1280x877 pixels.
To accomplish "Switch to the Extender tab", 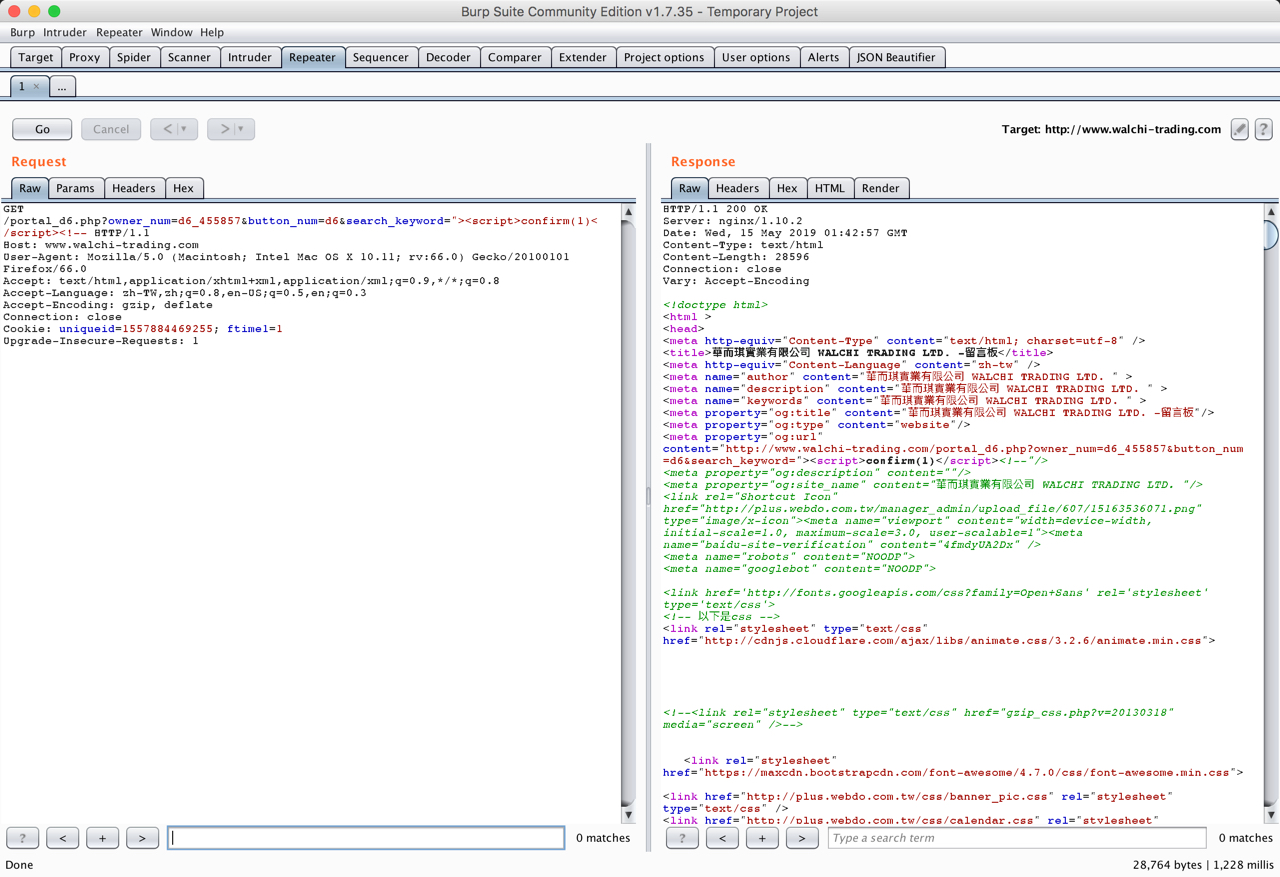I will (x=583, y=57).
